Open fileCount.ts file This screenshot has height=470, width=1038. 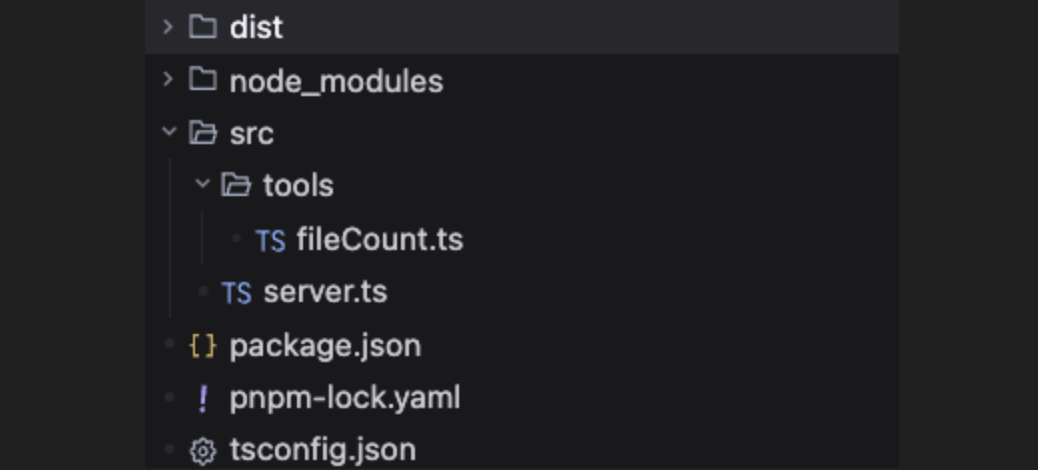pos(379,240)
